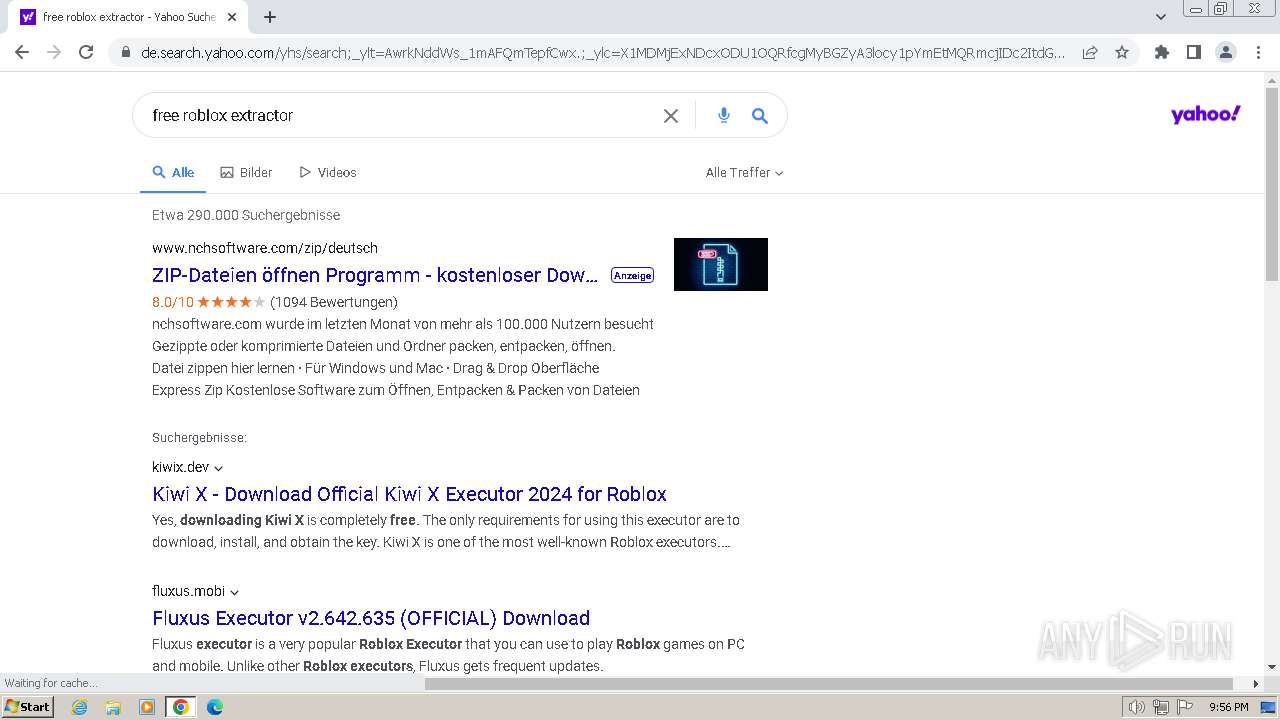Open the media player taskbar icon
The height and width of the screenshot is (720, 1280).
coord(147,707)
